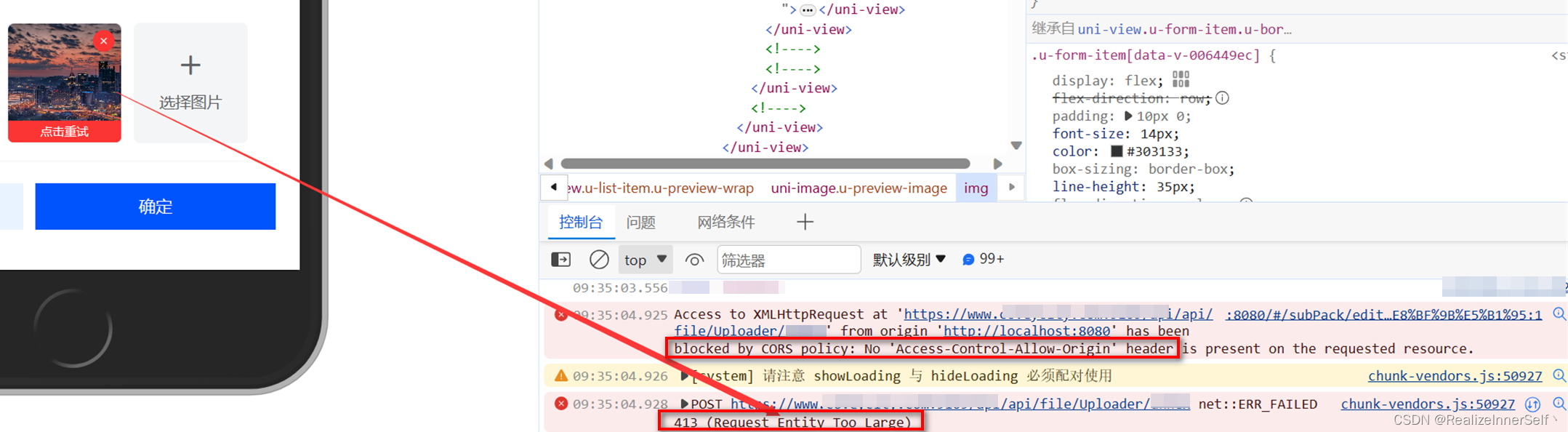Viewport: 1568px width, 432px height.
Task: Select the img breadcrumb element
Action: click(x=976, y=188)
